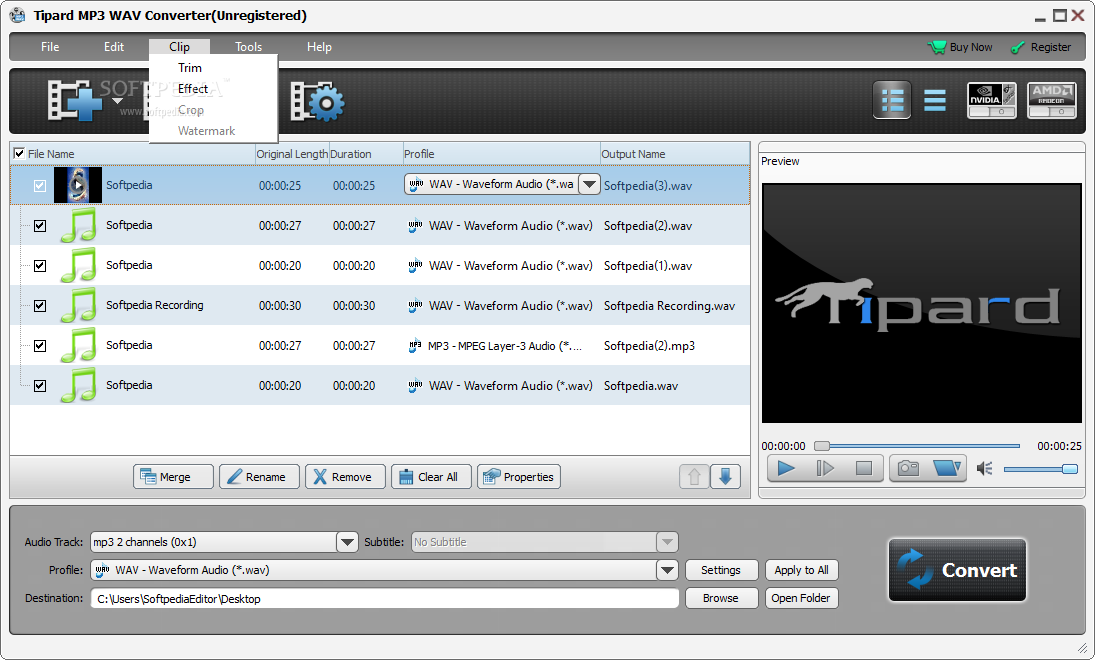
Task: Click the music note icon of Softpedia.wav row
Action: (79, 386)
